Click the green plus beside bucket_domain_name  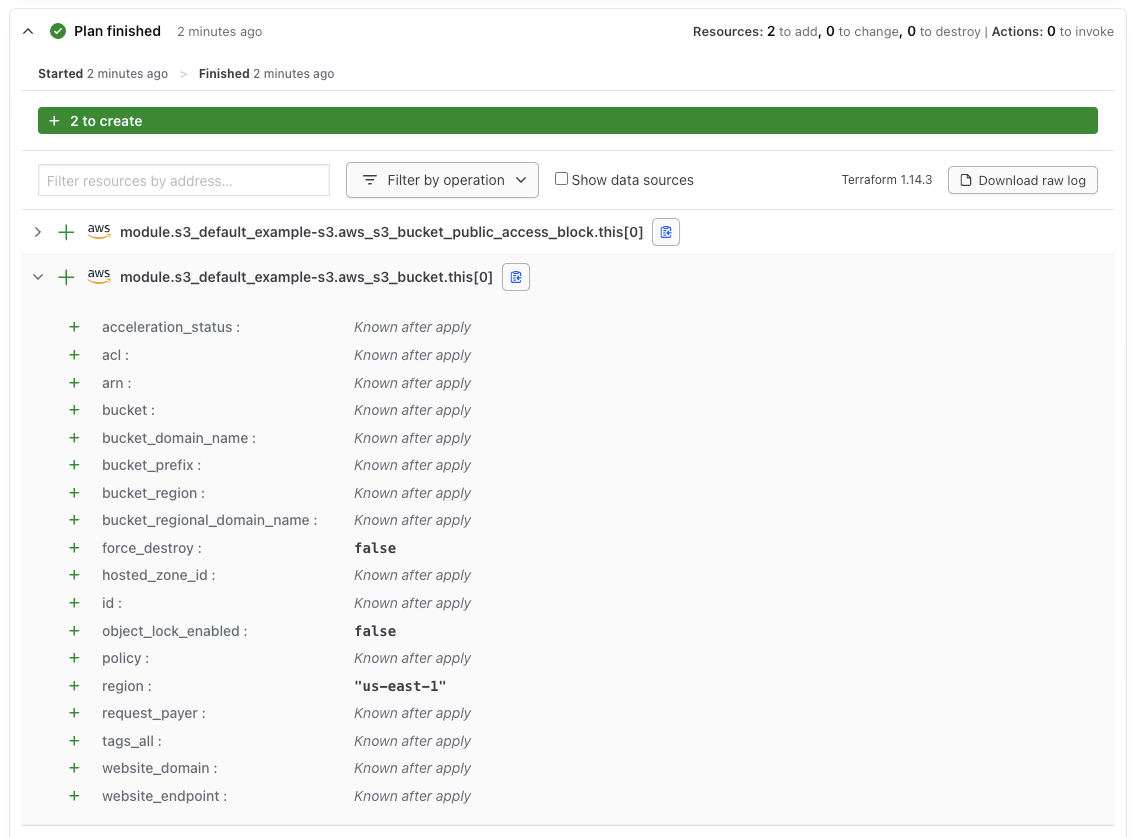(74, 438)
